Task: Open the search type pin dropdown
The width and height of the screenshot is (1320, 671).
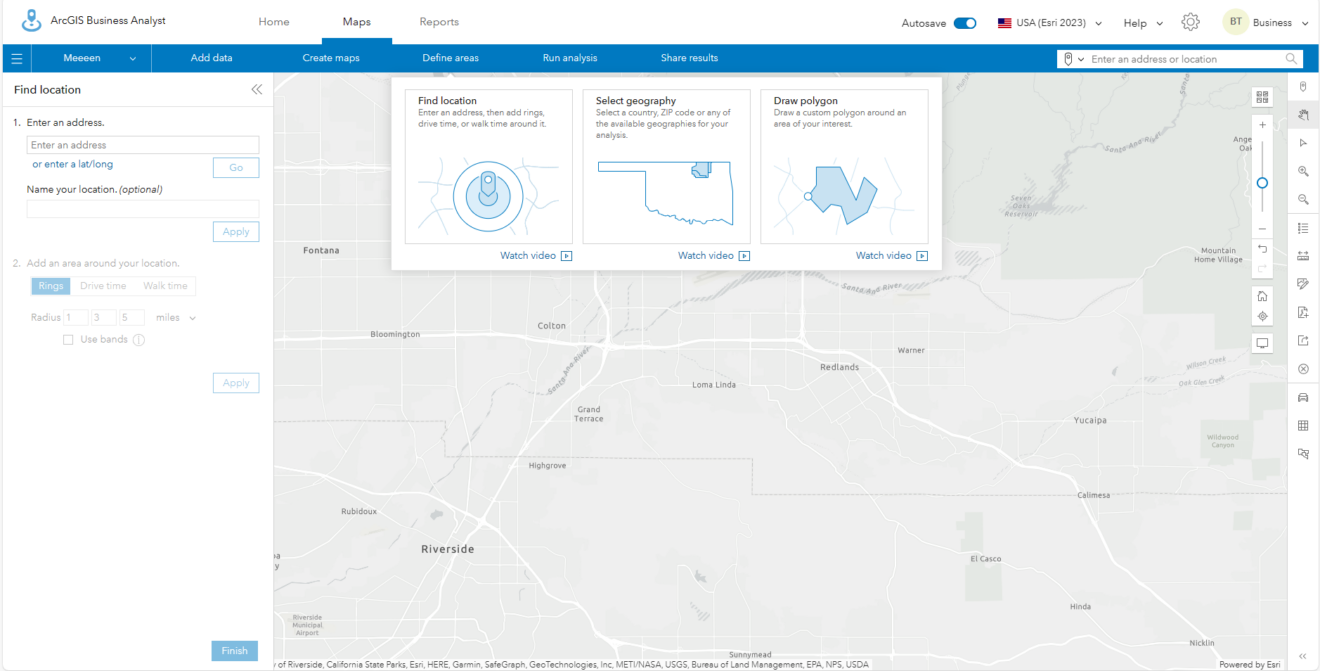Action: 1073,59
